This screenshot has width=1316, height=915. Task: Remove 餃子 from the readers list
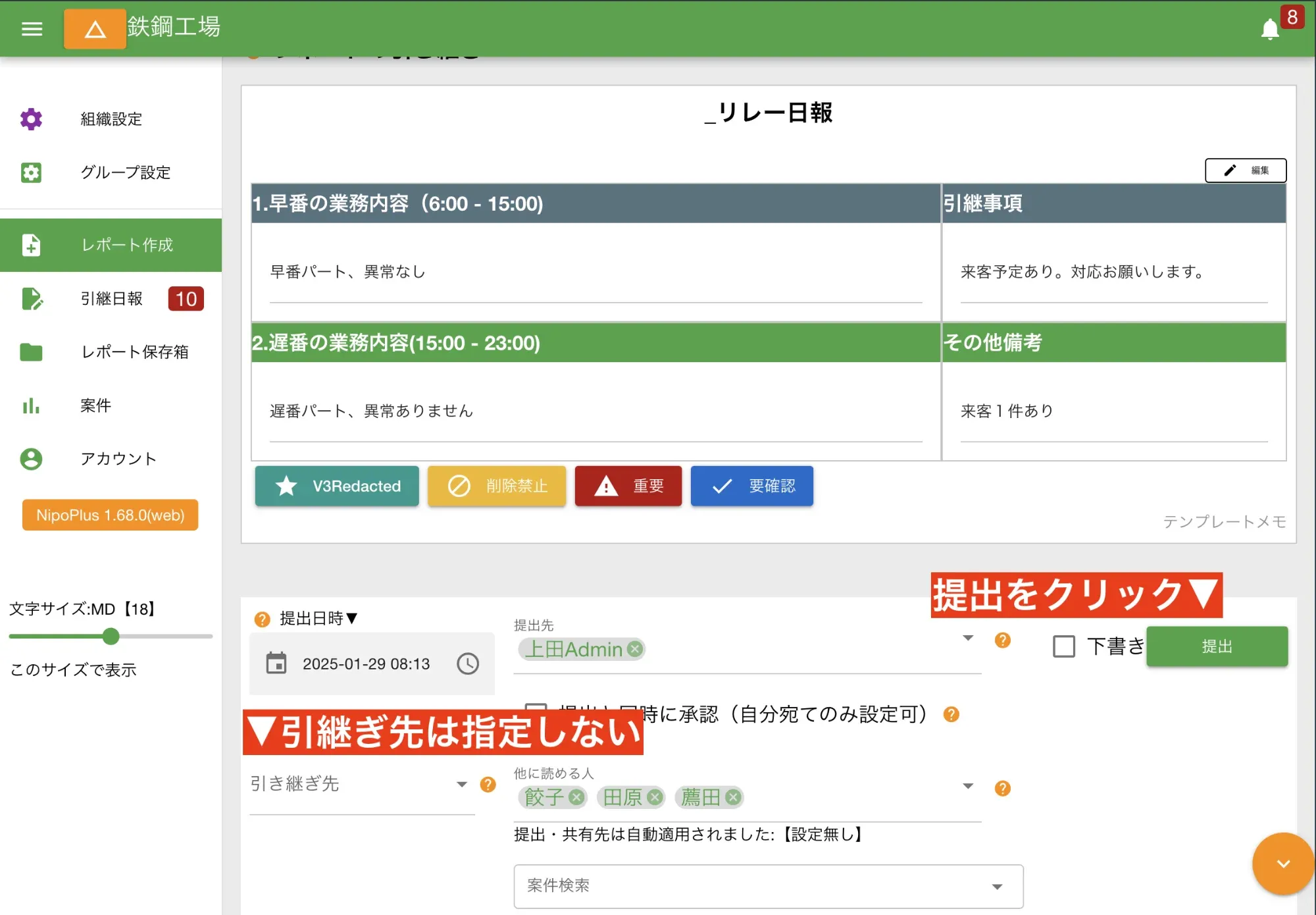pyautogui.click(x=576, y=797)
